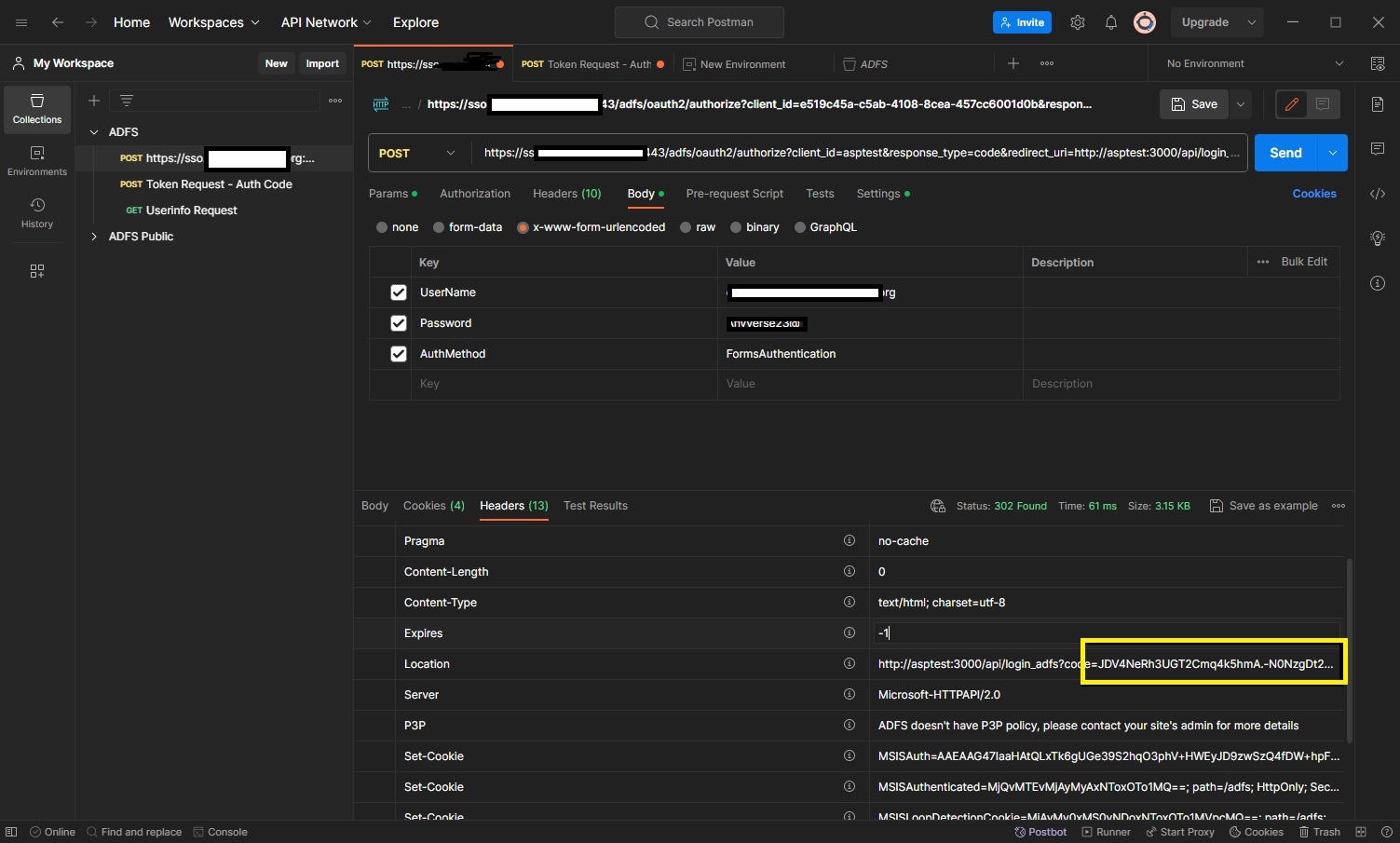1400x843 pixels.
Task: Click the Invite button
Action: point(1022,22)
